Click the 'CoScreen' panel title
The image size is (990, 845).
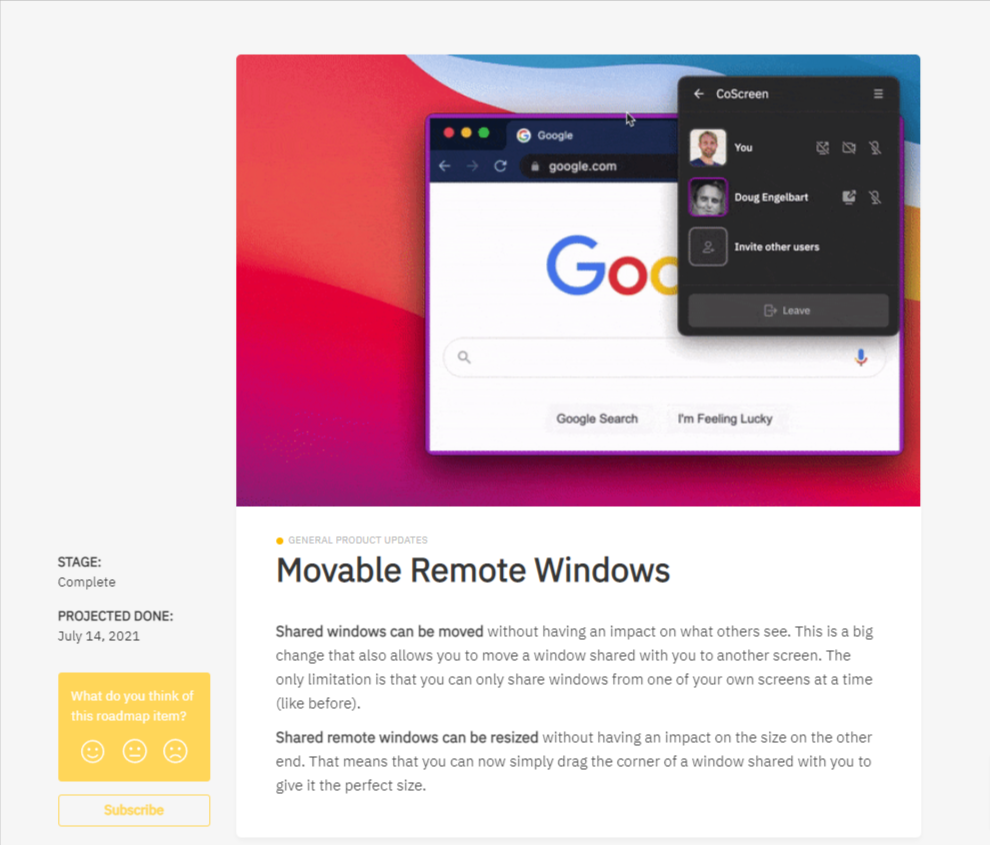click(742, 94)
